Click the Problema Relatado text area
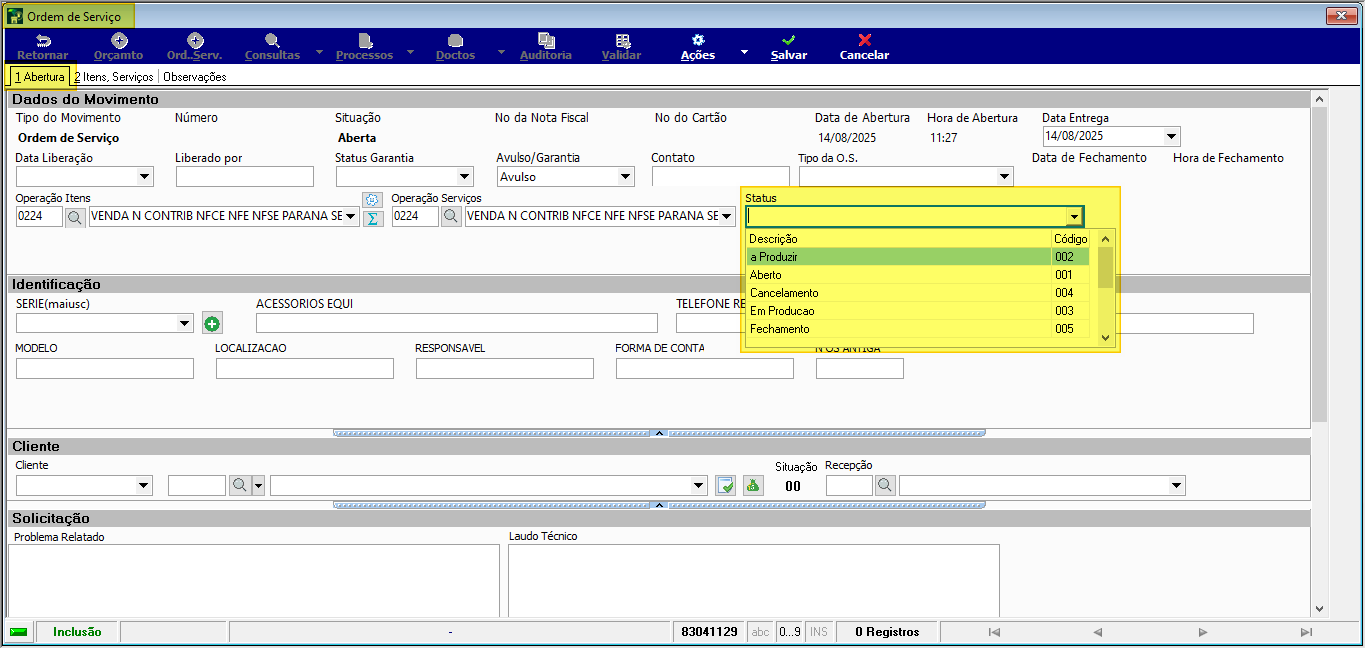 pos(254,581)
